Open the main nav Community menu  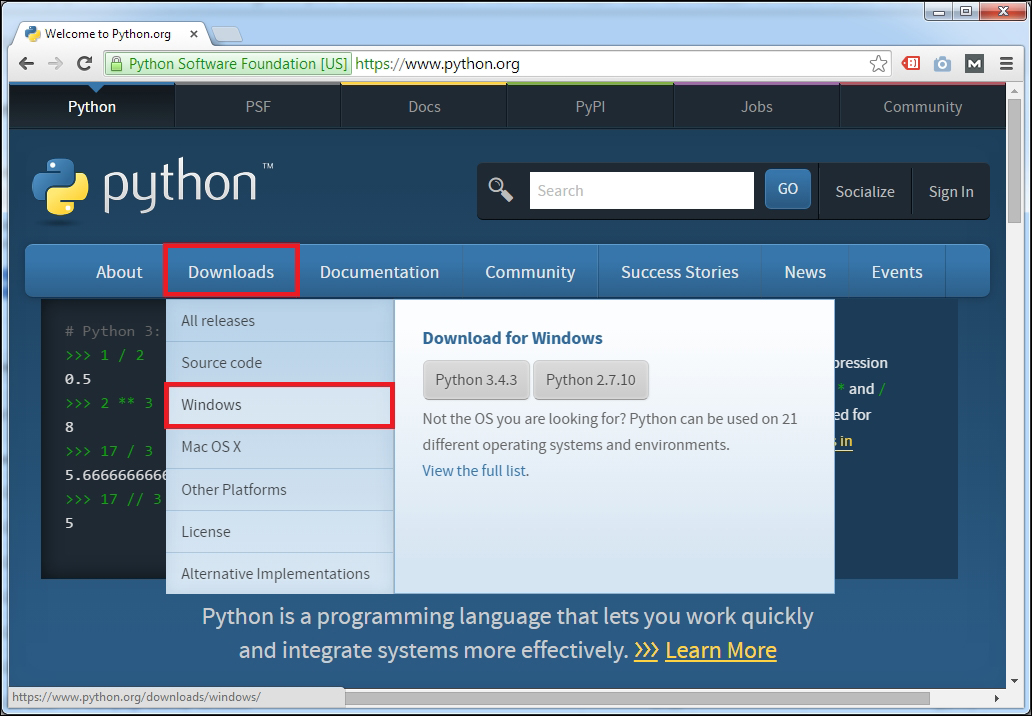(530, 272)
